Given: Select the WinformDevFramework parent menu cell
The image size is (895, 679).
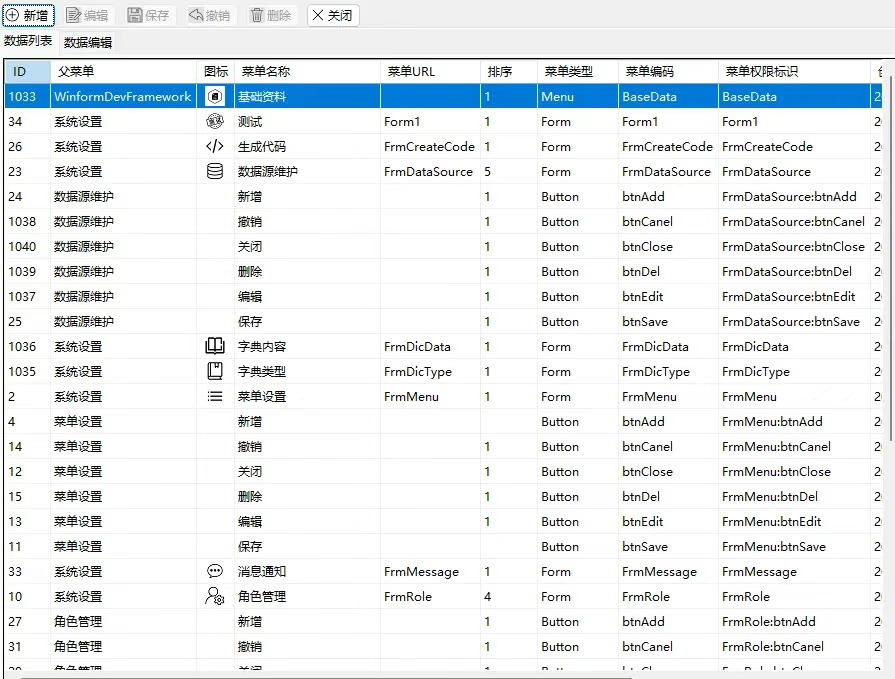Looking at the screenshot, I should point(123,96).
